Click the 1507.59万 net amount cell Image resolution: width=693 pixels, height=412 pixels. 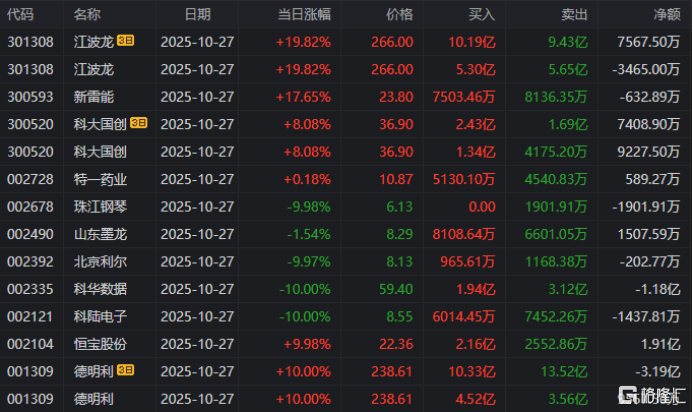coord(649,234)
